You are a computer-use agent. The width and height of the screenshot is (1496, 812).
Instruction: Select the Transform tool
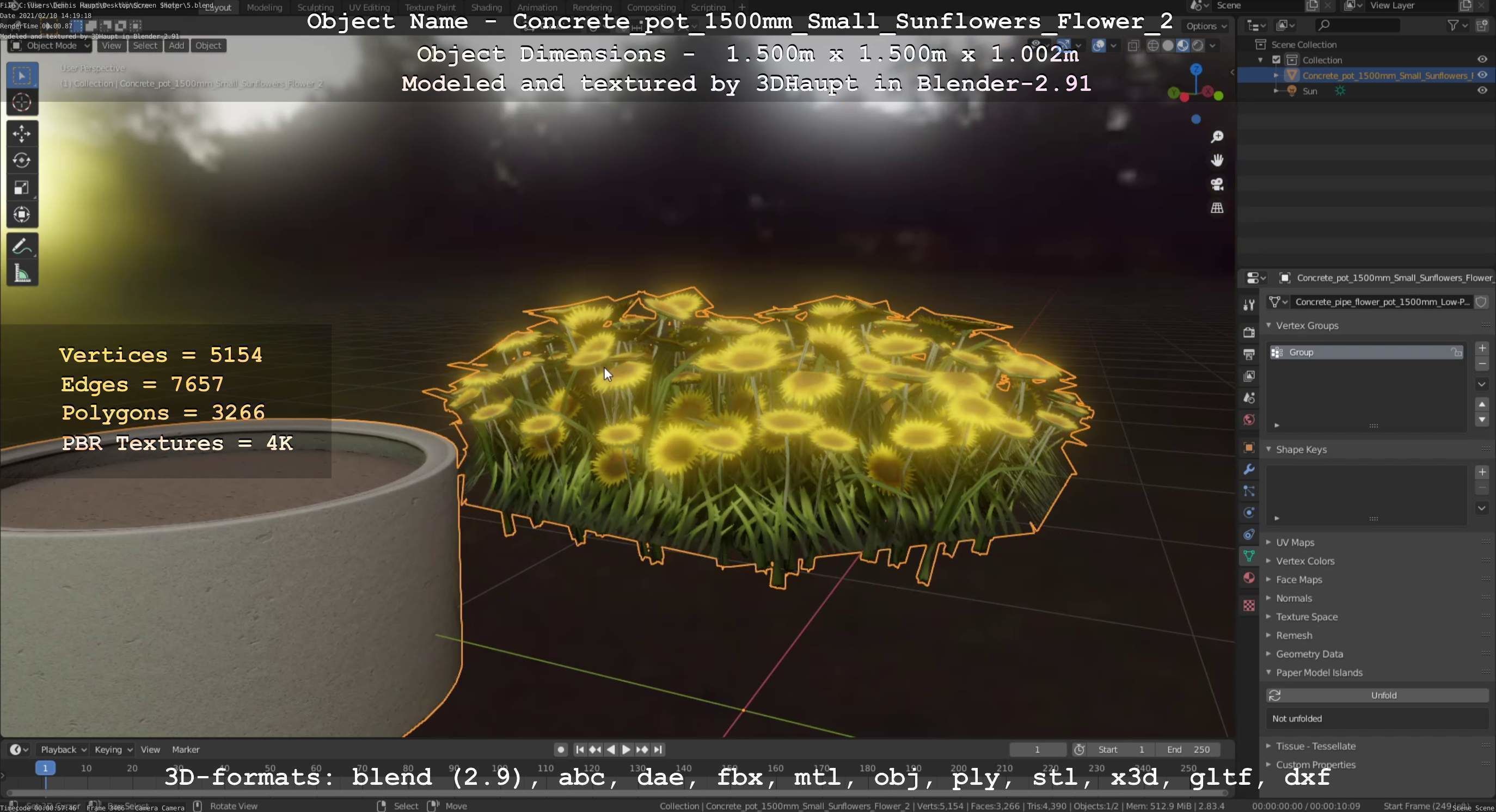22,215
